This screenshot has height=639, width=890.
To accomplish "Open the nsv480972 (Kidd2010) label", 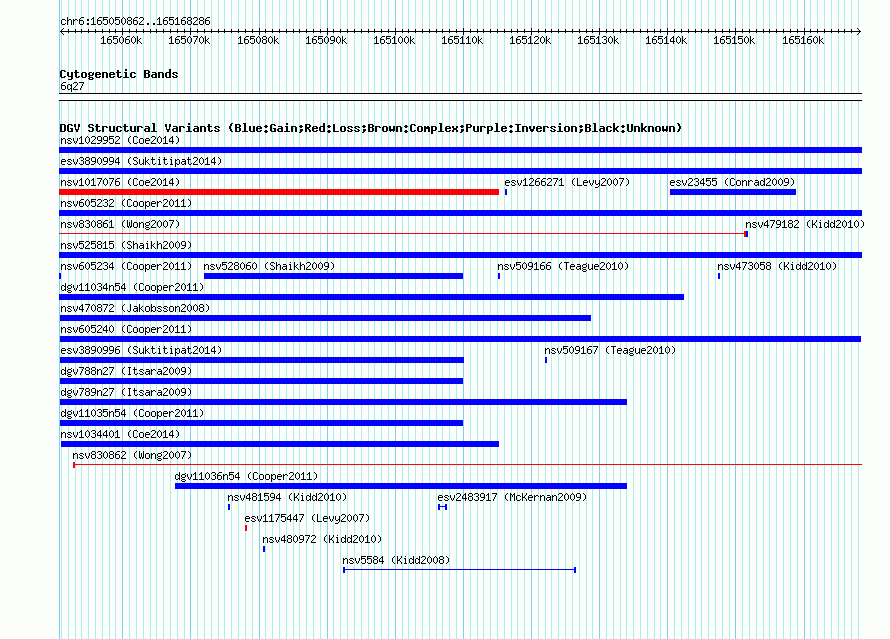I will (x=322, y=539).
